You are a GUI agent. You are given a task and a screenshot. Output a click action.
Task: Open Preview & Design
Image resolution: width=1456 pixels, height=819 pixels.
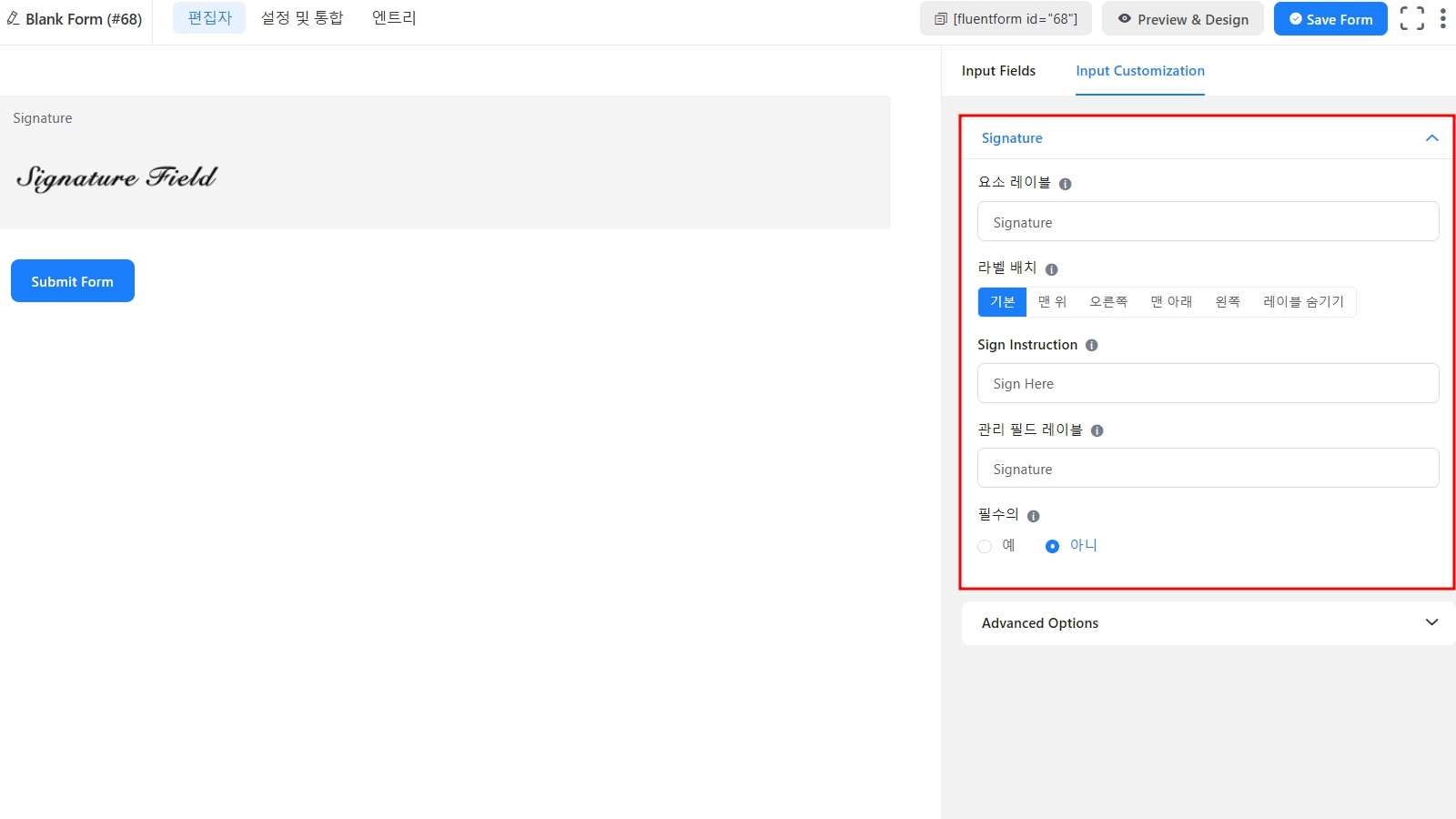pos(1182,19)
